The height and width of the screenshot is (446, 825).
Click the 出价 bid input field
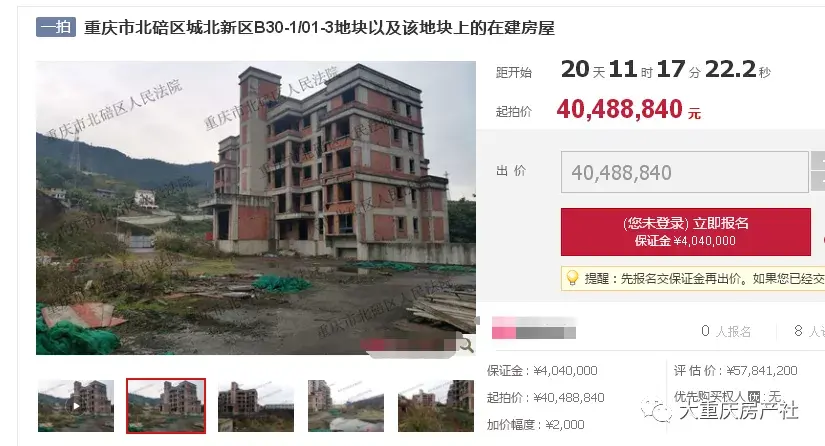tap(685, 172)
